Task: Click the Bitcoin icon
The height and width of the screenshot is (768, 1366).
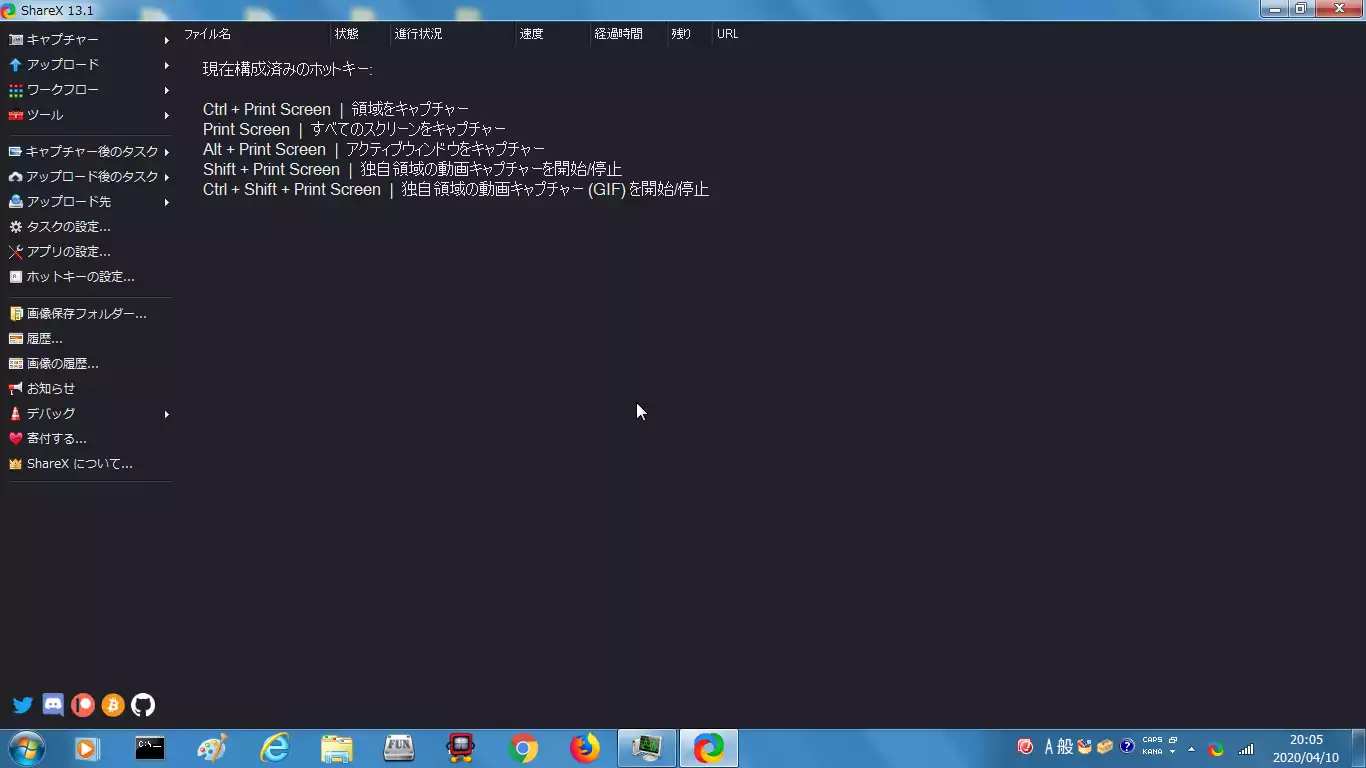Action: [113, 705]
